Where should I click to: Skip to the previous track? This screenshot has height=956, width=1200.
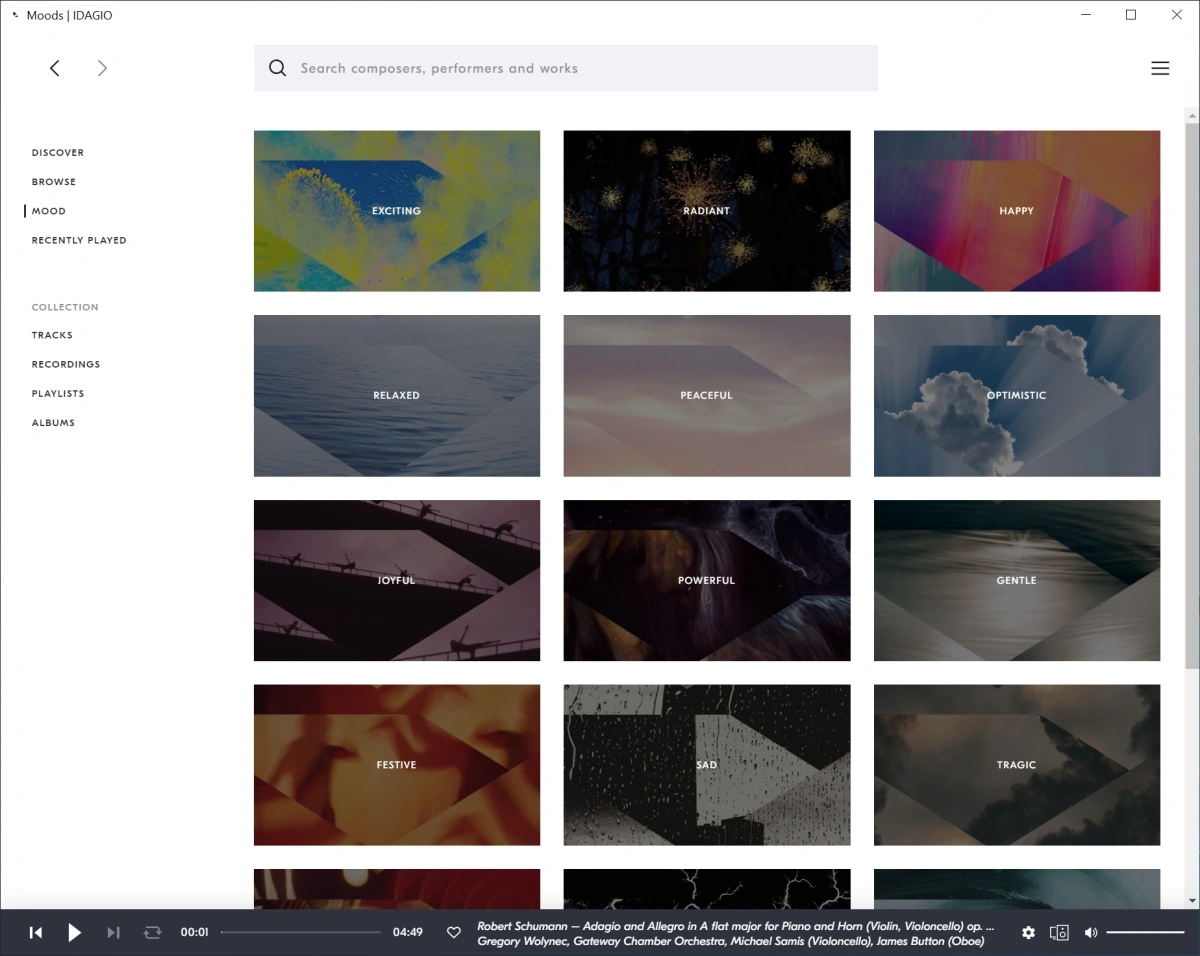36,932
